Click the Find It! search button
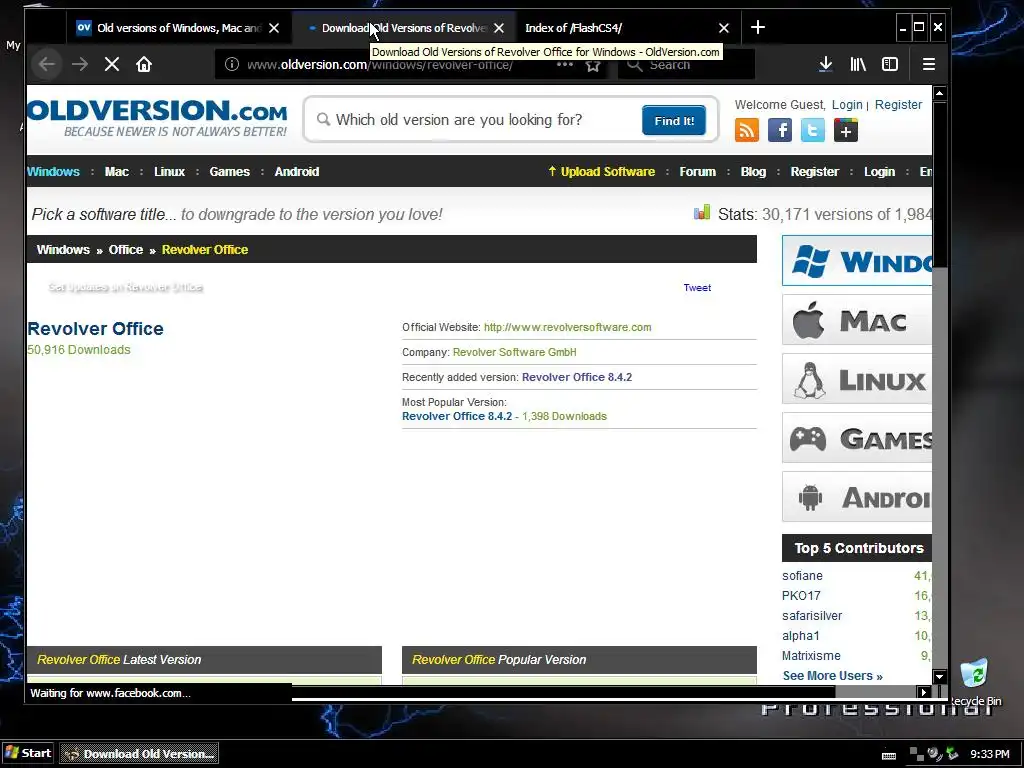The image size is (1024, 768). click(674, 120)
